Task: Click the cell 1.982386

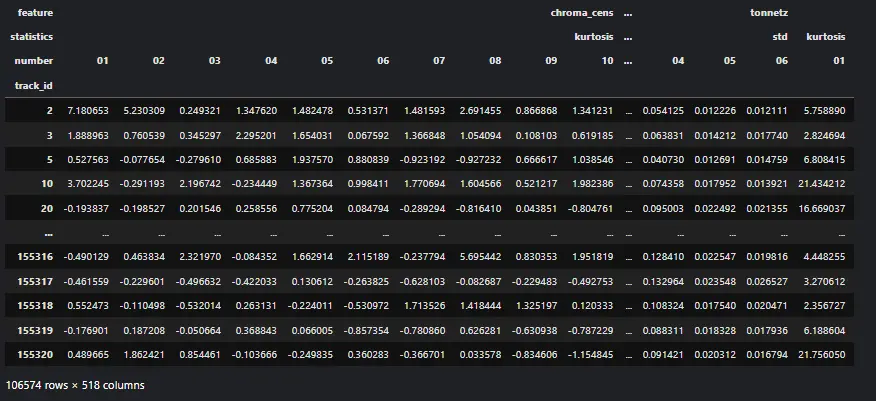Action: click(593, 184)
